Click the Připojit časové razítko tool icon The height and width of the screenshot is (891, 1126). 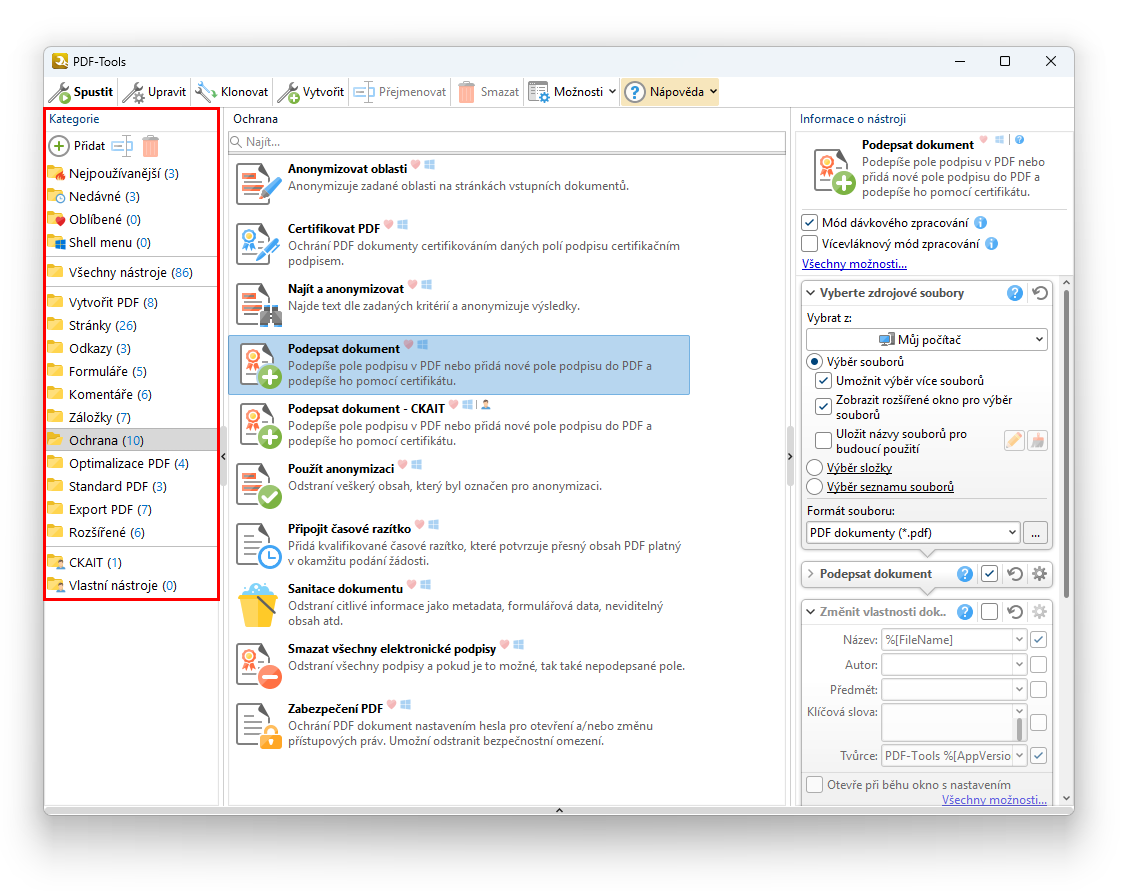tap(259, 546)
